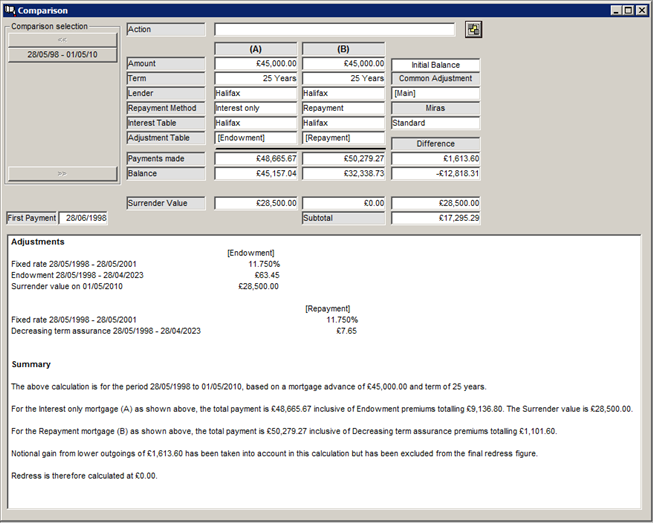Minimize the Comparison window
The height and width of the screenshot is (523, 653).
[616, 10]
